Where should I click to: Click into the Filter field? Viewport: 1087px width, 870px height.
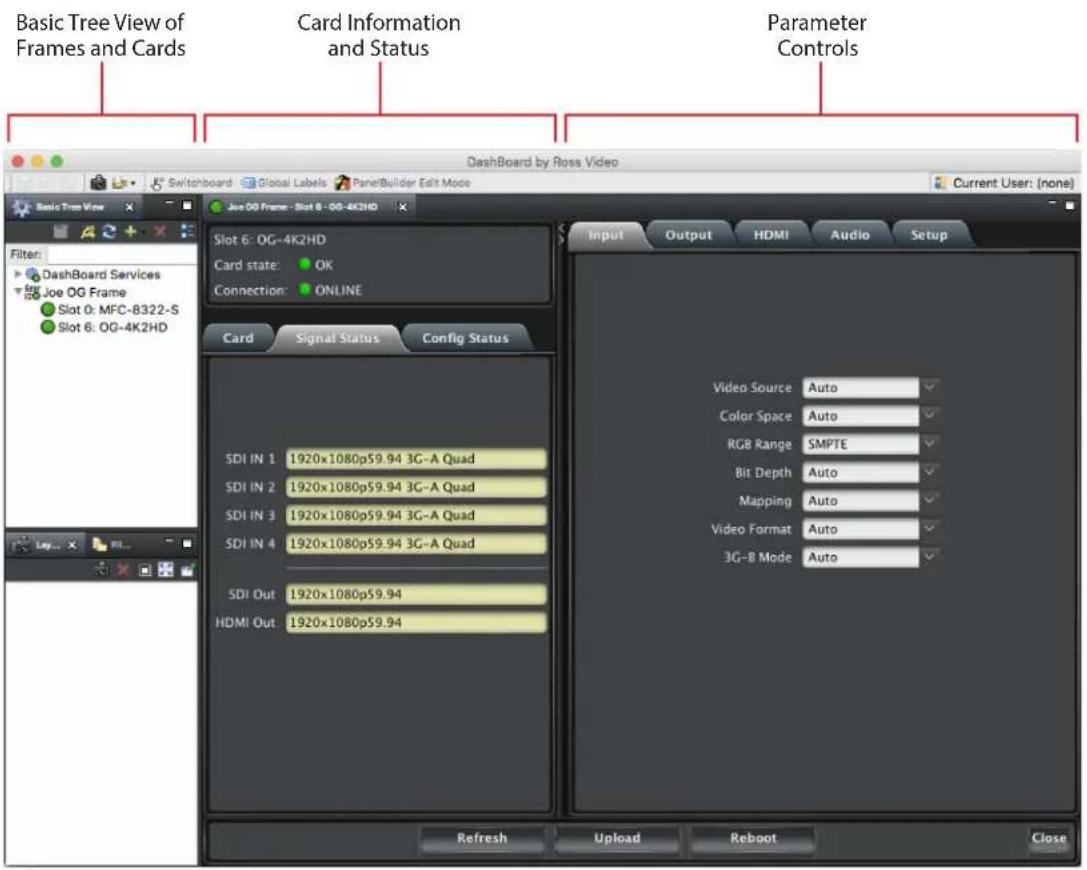120,254
